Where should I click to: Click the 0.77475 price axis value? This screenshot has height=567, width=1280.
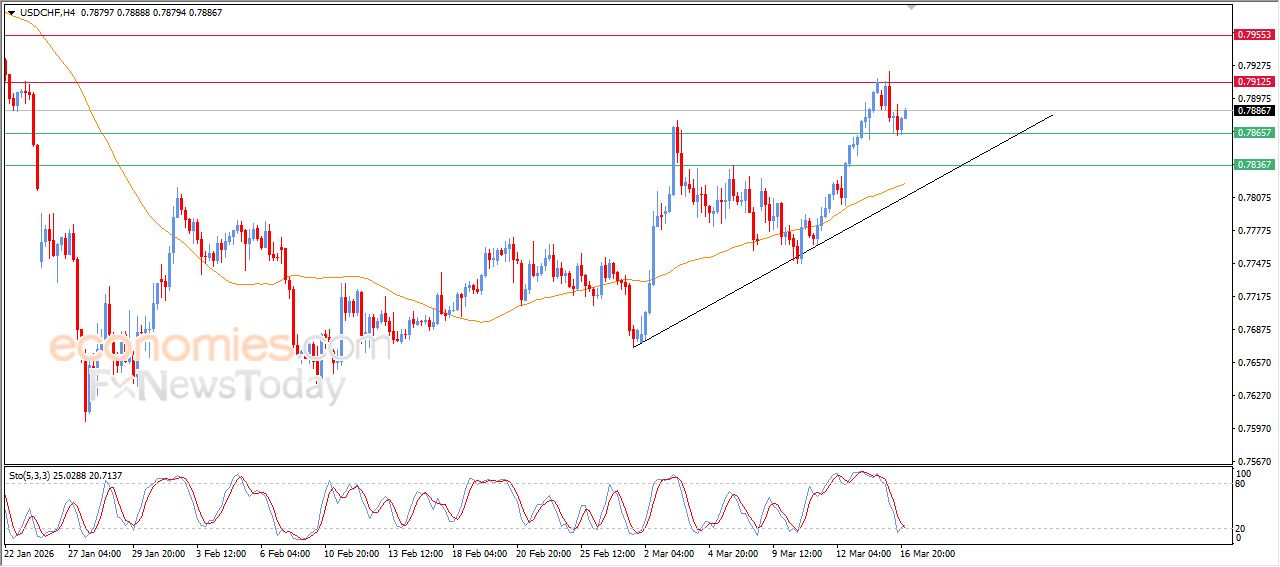pyautogui.click(x=1254, y=264)
